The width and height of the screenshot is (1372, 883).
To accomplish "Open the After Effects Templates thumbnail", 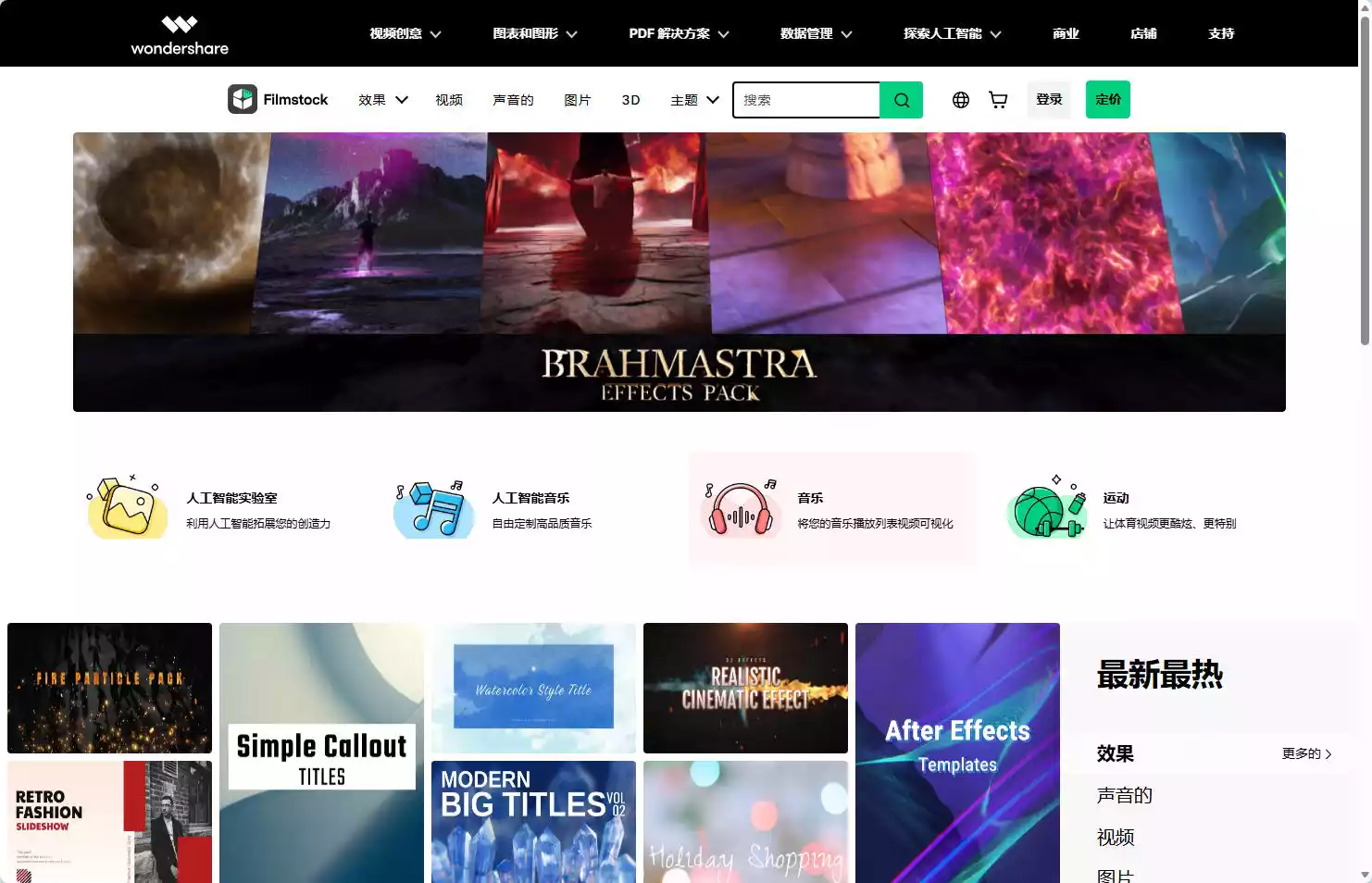I will (957, 752).
